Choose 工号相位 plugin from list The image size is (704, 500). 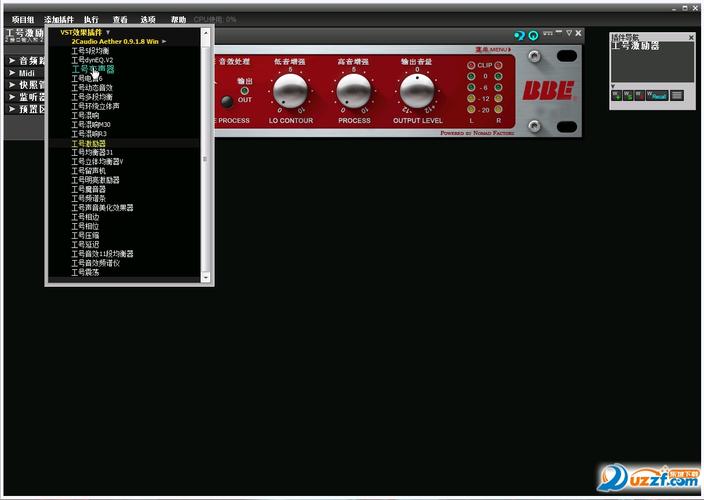click(85, 226)
